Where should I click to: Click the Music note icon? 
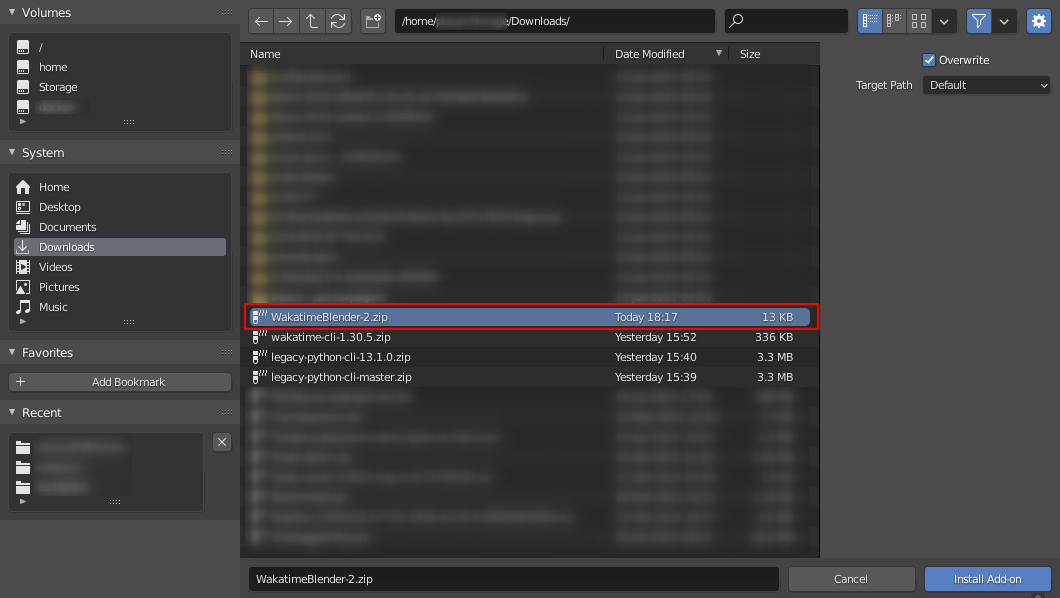(x=23, y=307)
